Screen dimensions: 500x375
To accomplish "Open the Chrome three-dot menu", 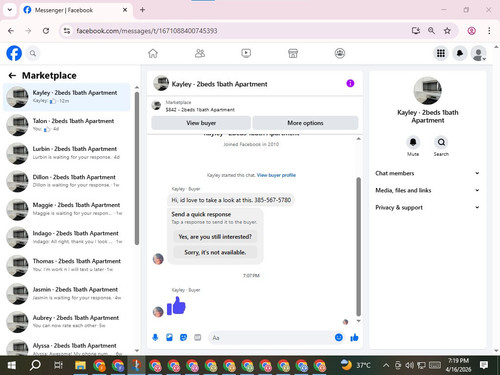I will (x=489, y=31).
